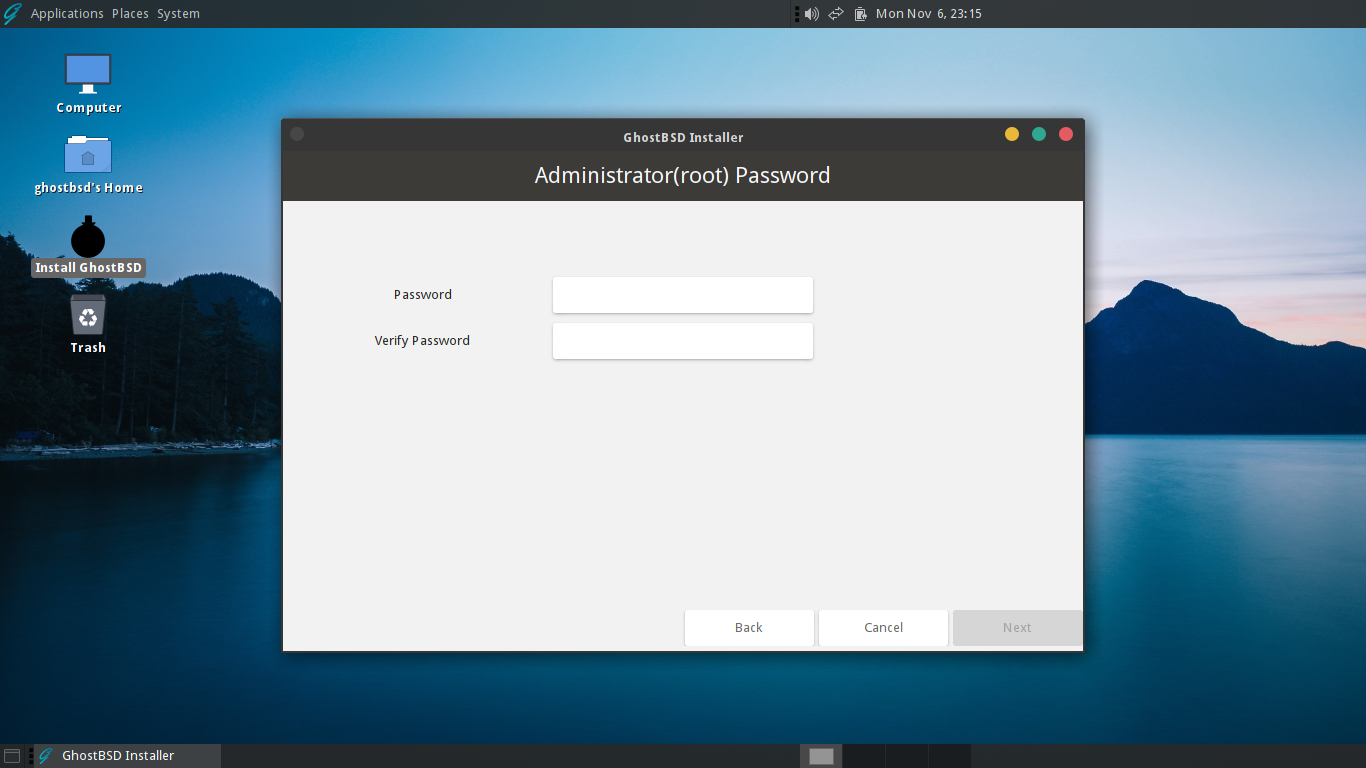Close installer with red button

coord(1066,134)
